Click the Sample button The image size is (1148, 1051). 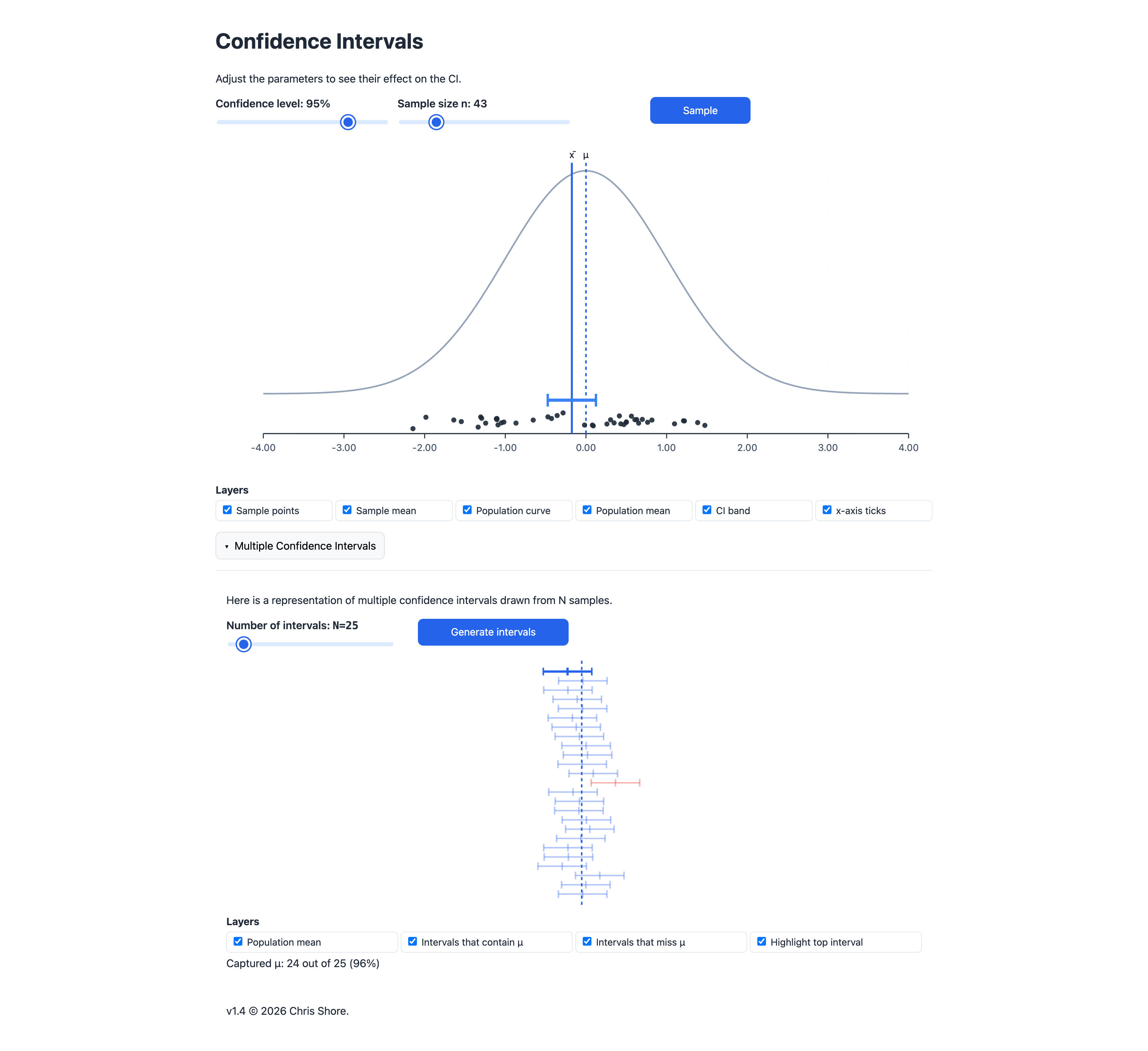tap(700, 110)
